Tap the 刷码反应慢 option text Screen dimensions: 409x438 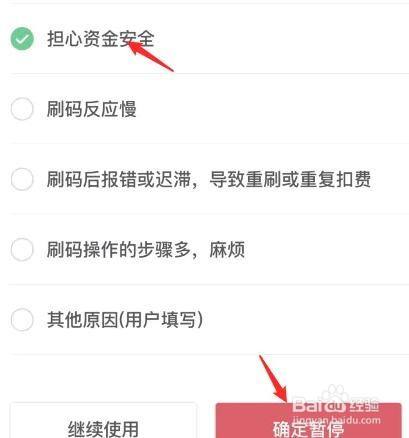[x=92, y=109]
